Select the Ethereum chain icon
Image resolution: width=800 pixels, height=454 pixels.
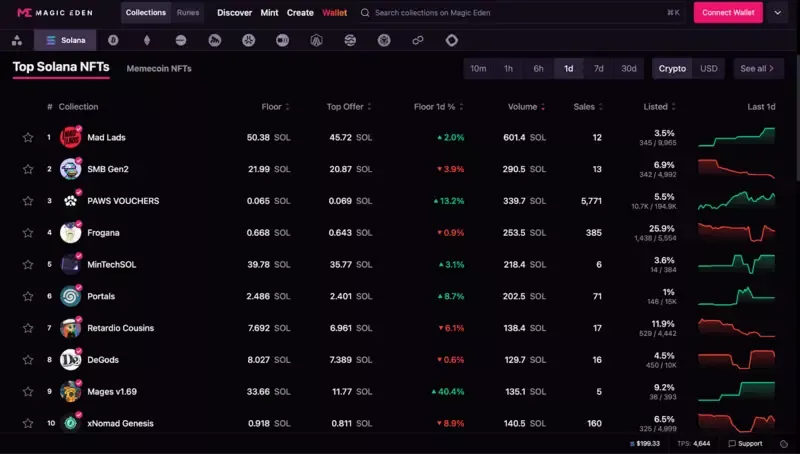tap(147, 40)
